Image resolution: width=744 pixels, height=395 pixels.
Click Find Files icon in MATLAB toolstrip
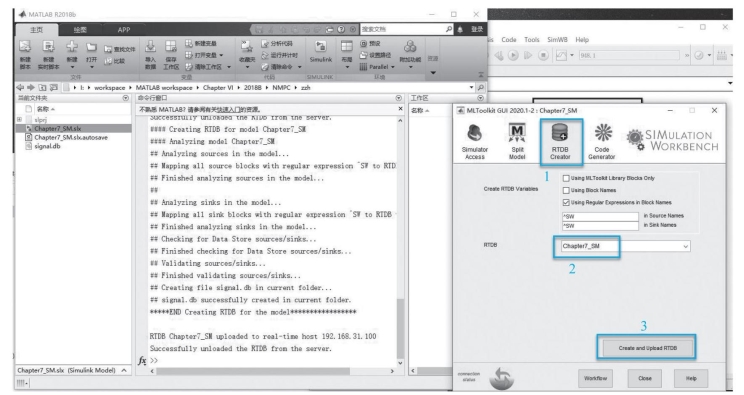click(108, 49)
